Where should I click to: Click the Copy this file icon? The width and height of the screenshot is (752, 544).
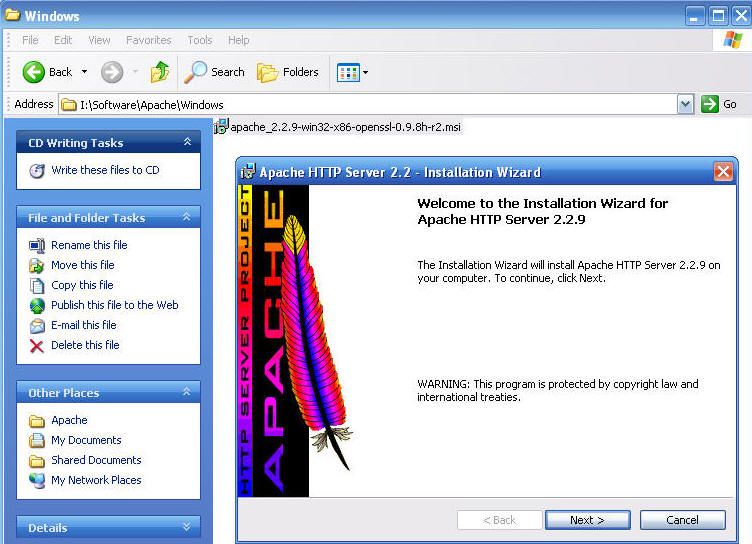(x=37, y=285)
